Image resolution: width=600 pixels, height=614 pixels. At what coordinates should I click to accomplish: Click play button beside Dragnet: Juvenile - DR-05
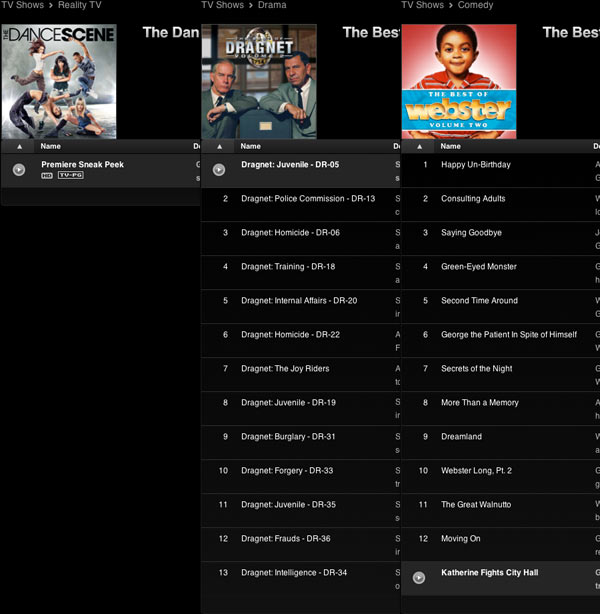coord(219,170)
